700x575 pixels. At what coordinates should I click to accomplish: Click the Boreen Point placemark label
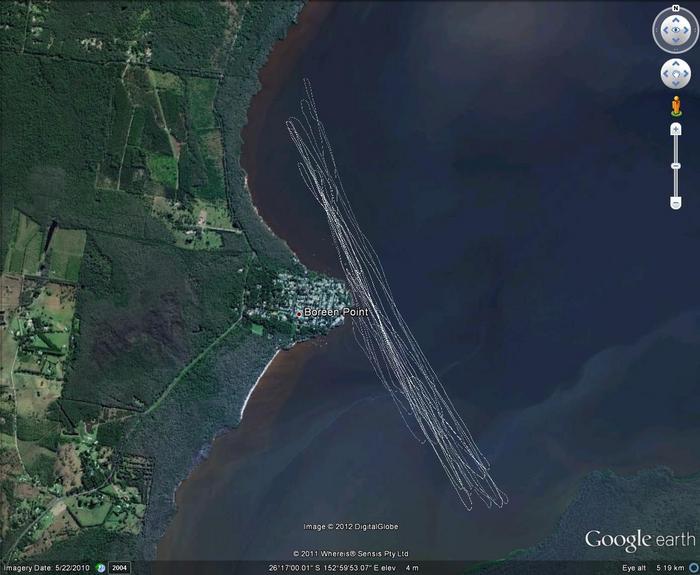pos(335,312)
